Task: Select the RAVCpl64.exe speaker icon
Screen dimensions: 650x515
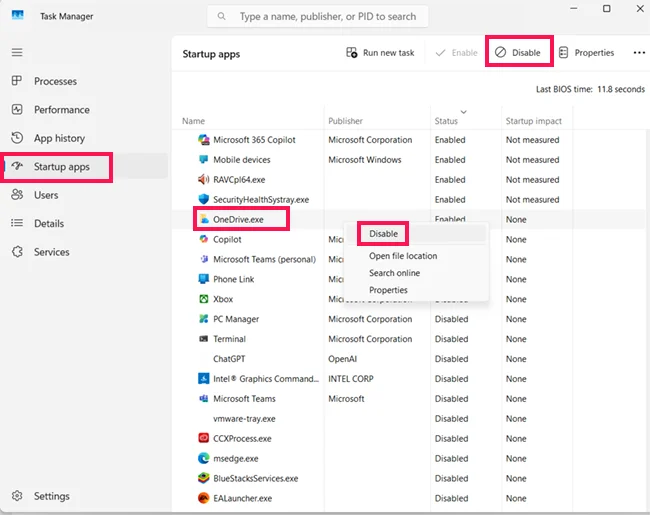Action: click(x=204, y=180)
